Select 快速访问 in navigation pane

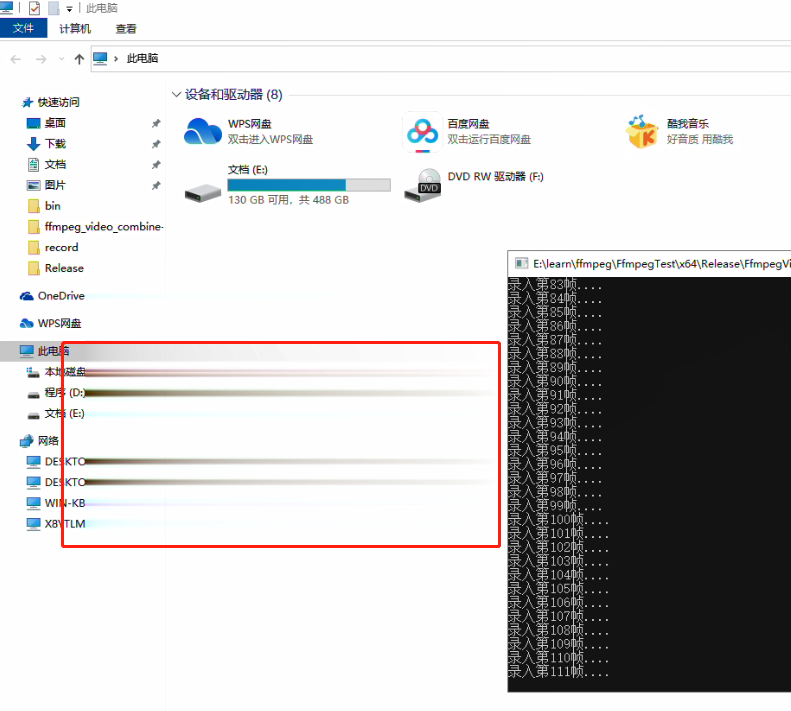(x=58, y=102)
